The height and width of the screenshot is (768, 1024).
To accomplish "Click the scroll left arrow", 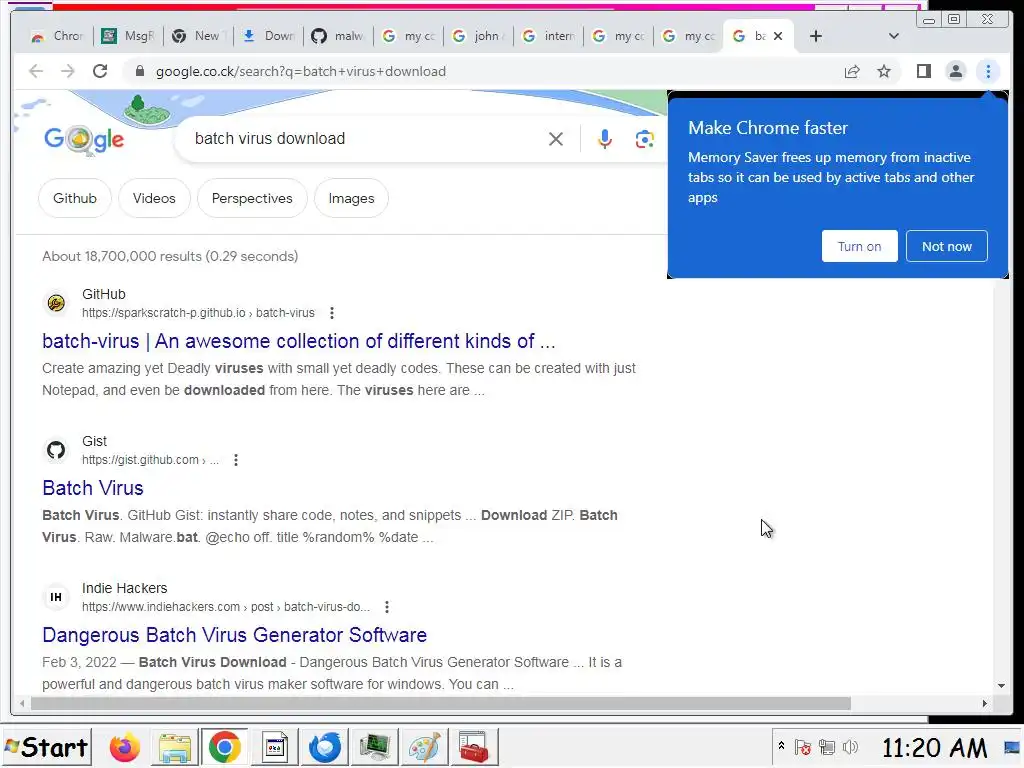I will point(22,703).
